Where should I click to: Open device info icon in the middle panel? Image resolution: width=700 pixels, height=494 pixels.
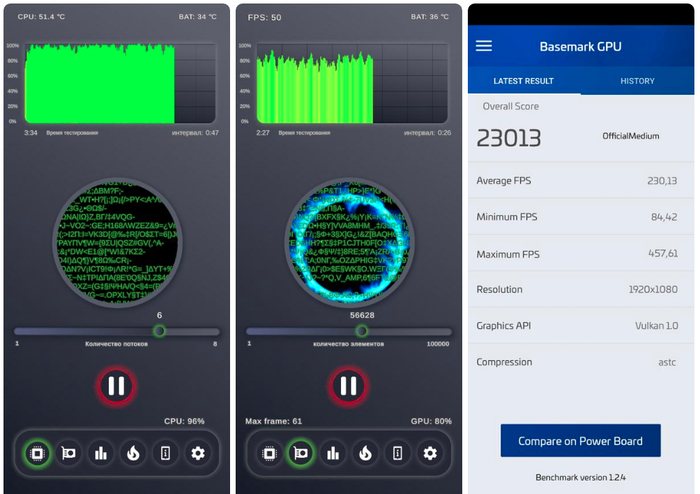tap(397, 453)
